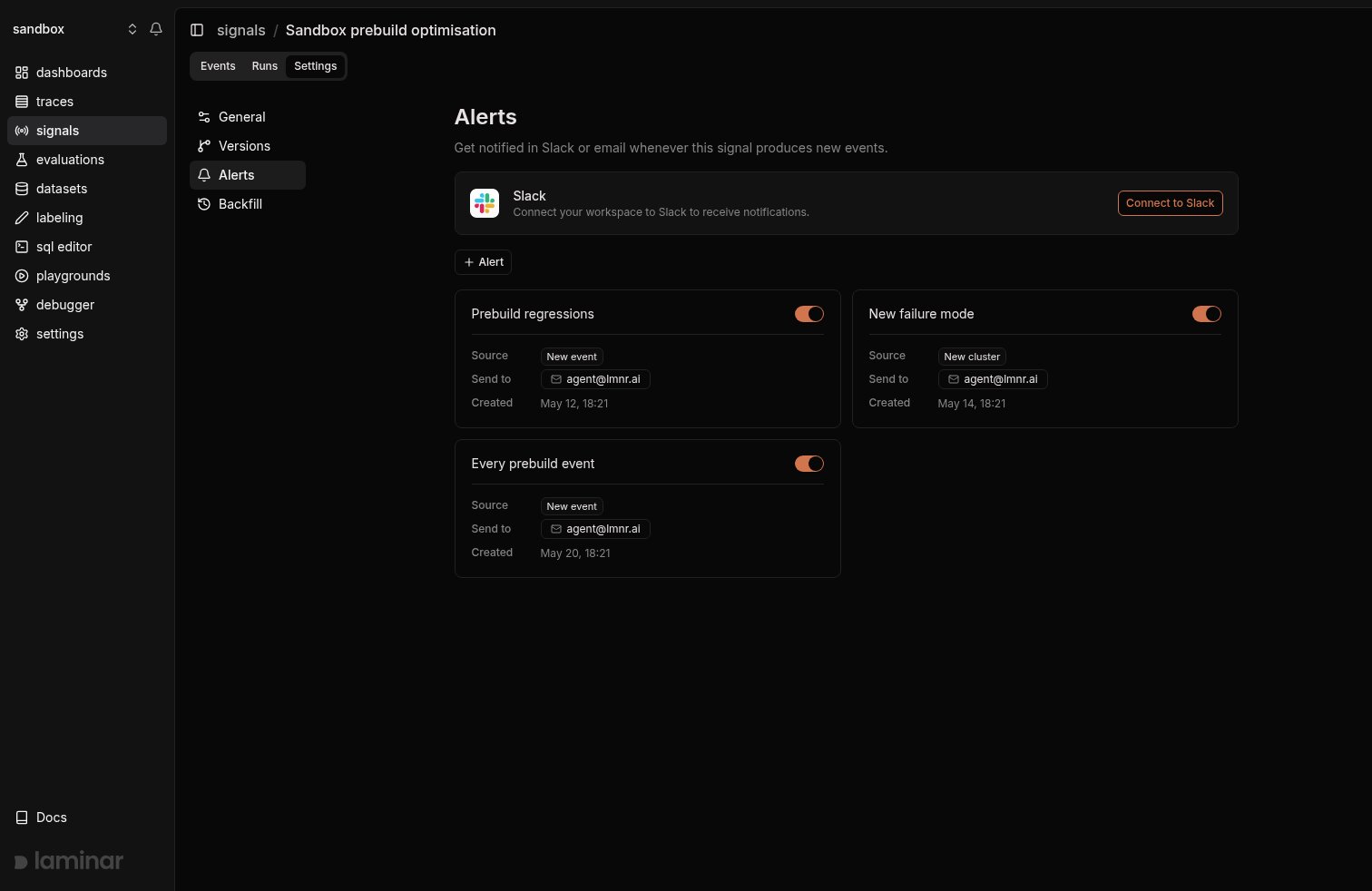The width and height of the screenshot is (1372, 891).
Task: Open General settings section
Action: 248,117
